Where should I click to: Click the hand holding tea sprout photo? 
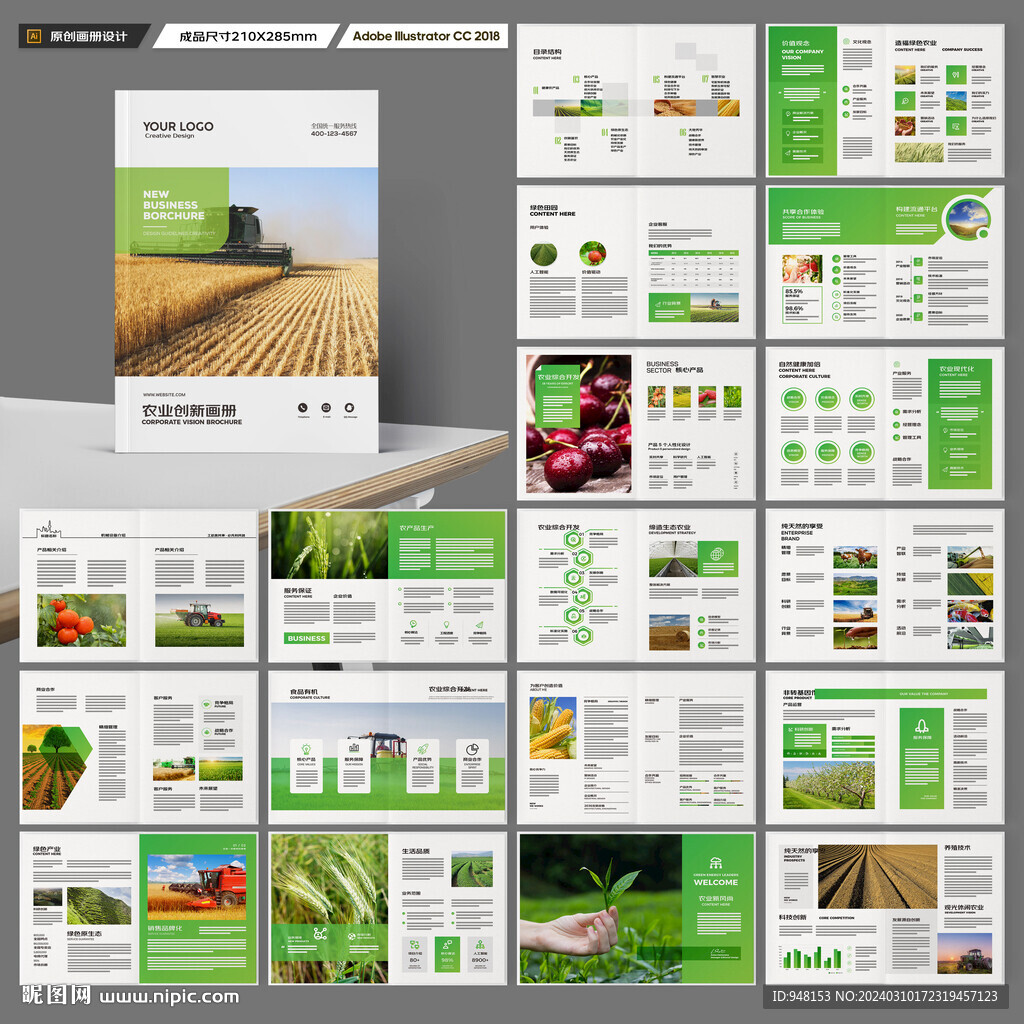[x=601, y=908]
